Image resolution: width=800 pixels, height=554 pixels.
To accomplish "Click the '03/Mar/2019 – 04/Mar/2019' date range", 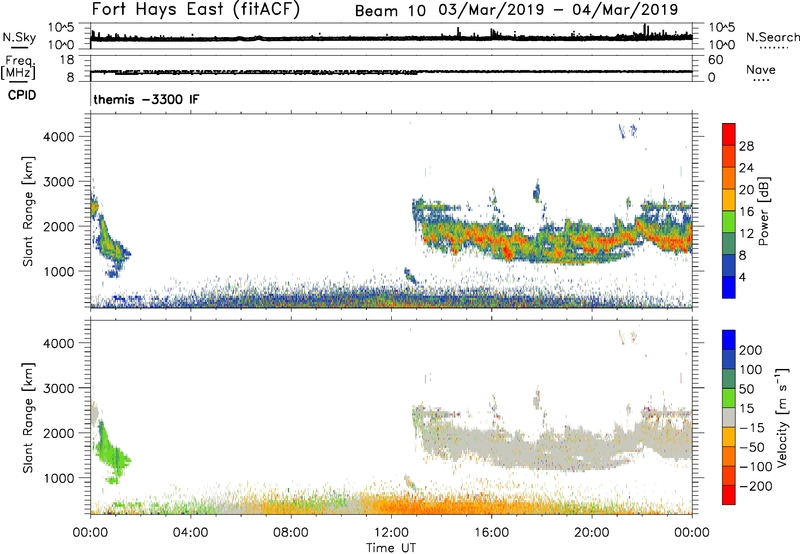I will tap(558, 10).
